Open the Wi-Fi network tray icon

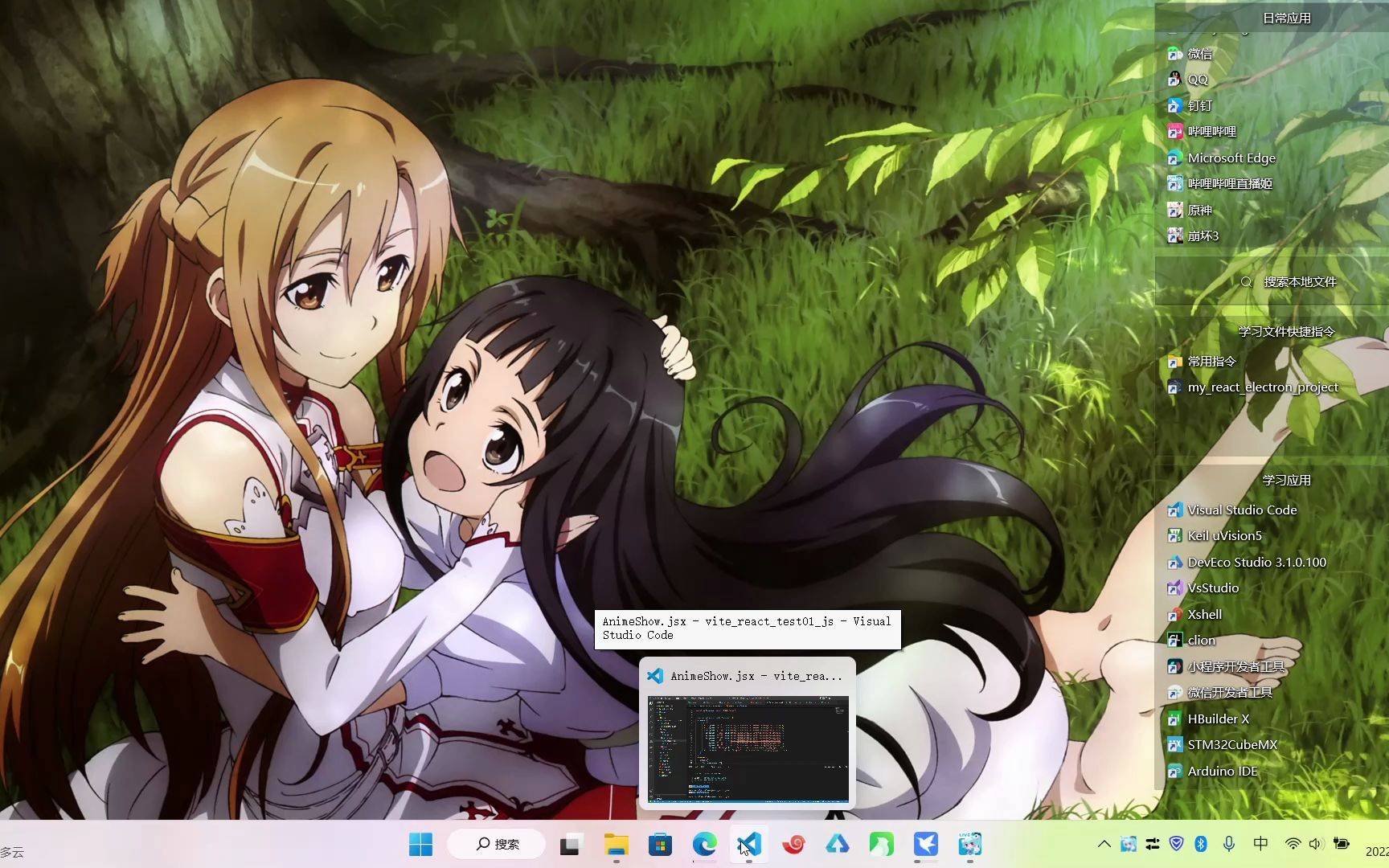[x=1293, y=844]
